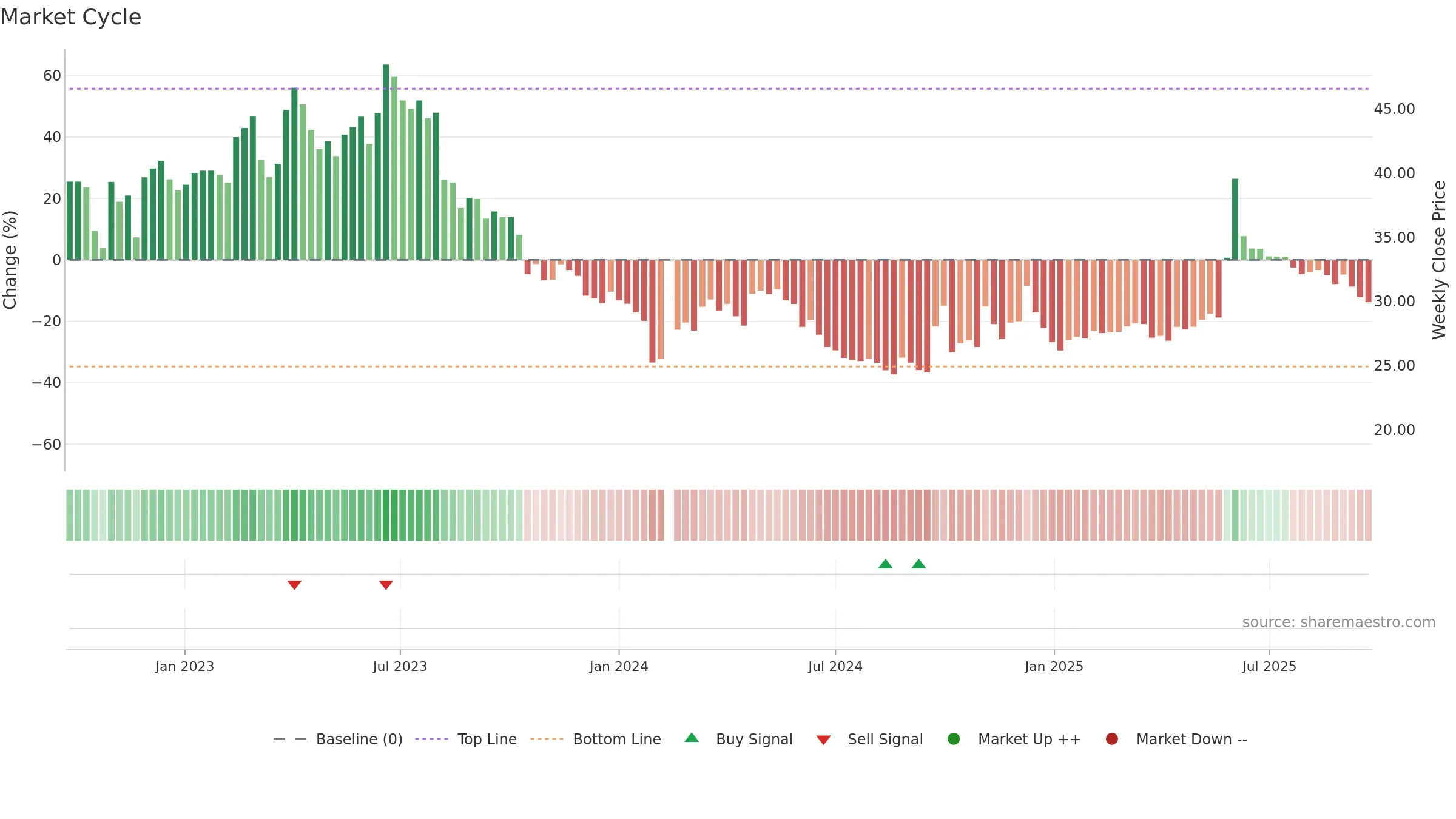The width and height of the screenshot is (1456, 819).
Task: Toggle the Market Up ++ legend entry
Action: pyautogui.click(x=1014, y=739)
